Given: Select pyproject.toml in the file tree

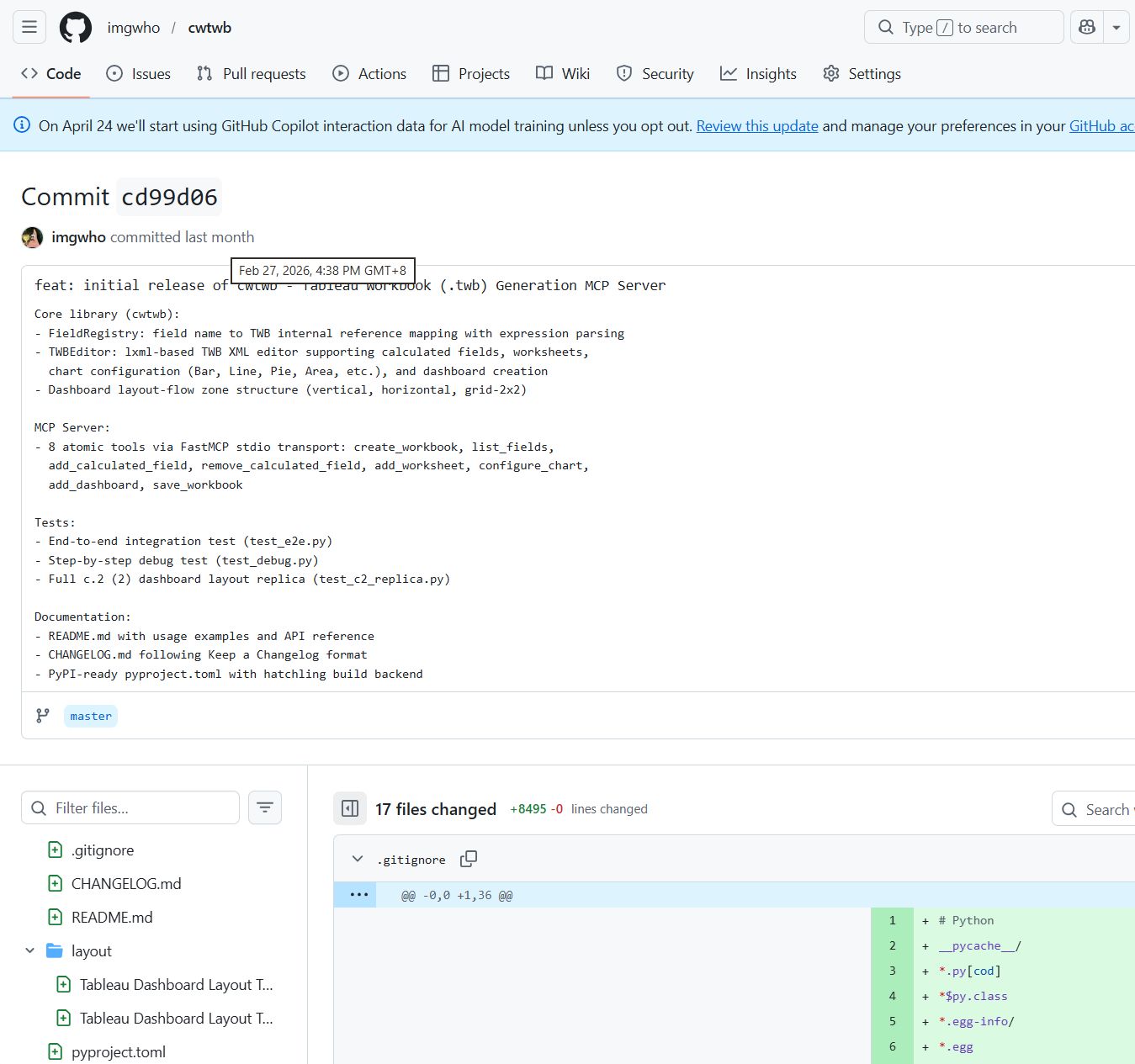Looking at the screenshot, I should pyautogui.click(x=119, y=1052).
